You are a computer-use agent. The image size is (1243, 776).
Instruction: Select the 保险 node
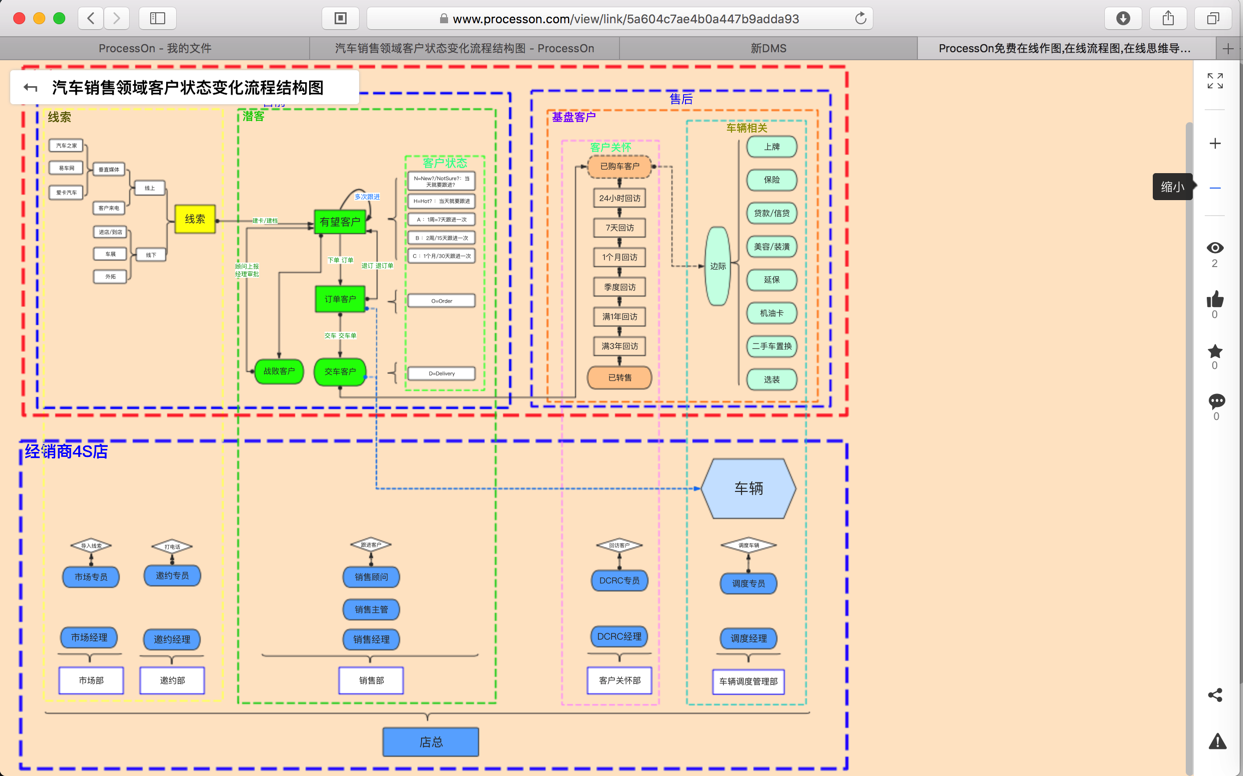[x=772, y=180]
